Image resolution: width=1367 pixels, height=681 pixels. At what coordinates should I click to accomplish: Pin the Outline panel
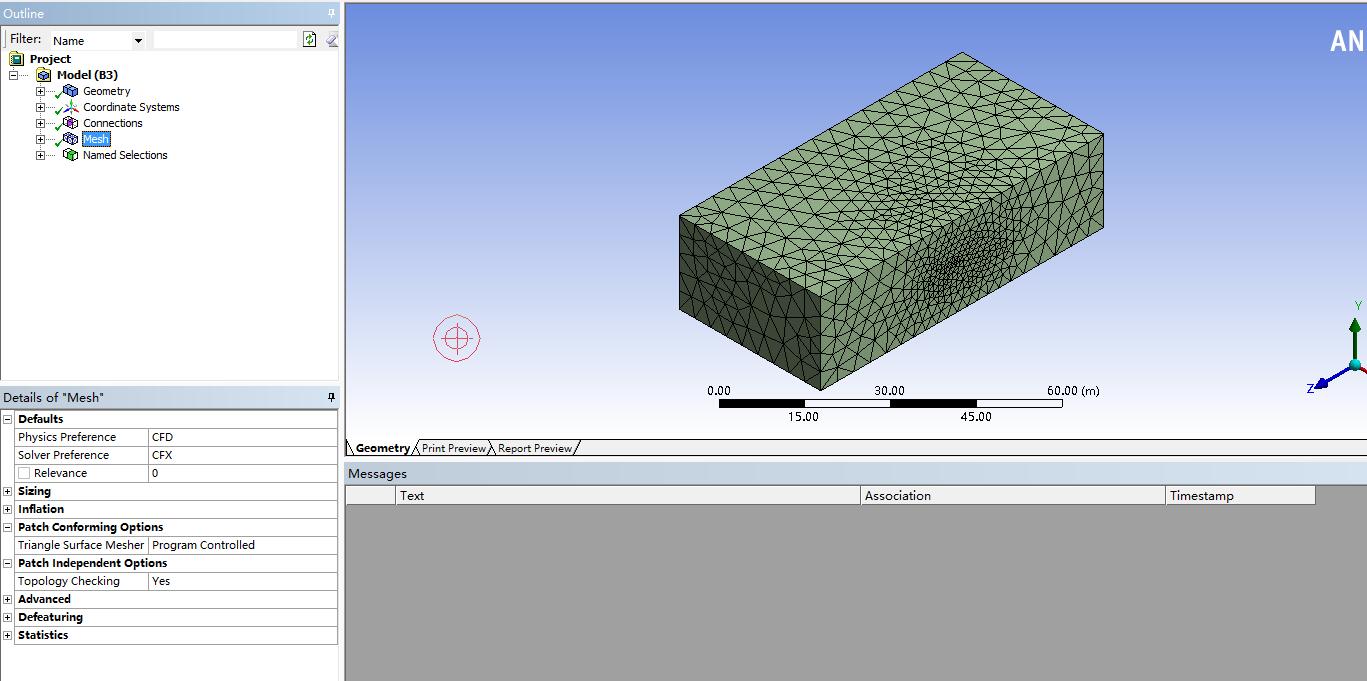pyautogui.click(x=332, y=13)
